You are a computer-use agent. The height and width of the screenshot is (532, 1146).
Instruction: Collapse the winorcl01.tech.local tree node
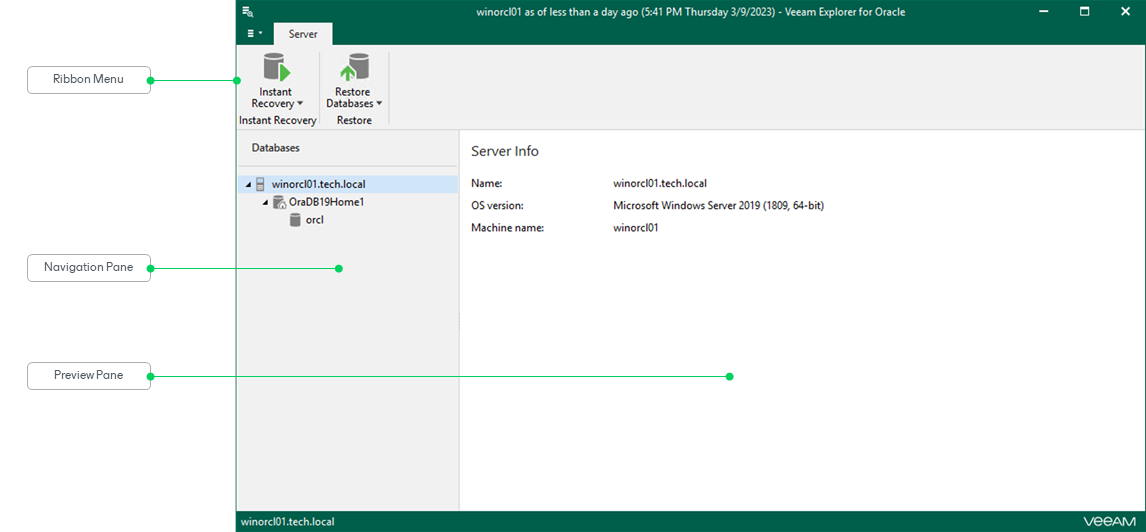248,185
